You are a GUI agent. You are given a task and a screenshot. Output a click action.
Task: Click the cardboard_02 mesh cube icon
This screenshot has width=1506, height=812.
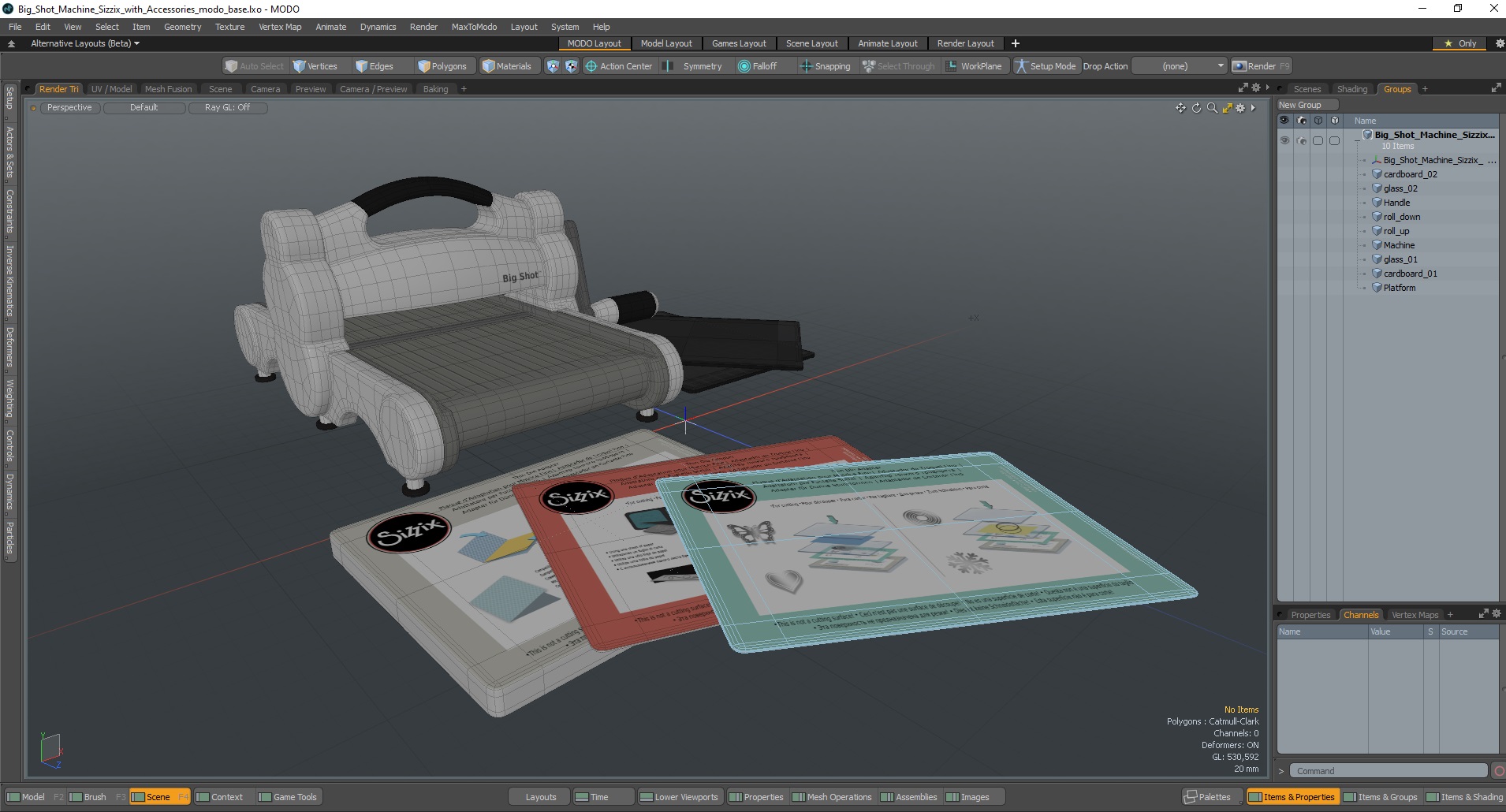pyautogui.click(x=1377, y=174)
